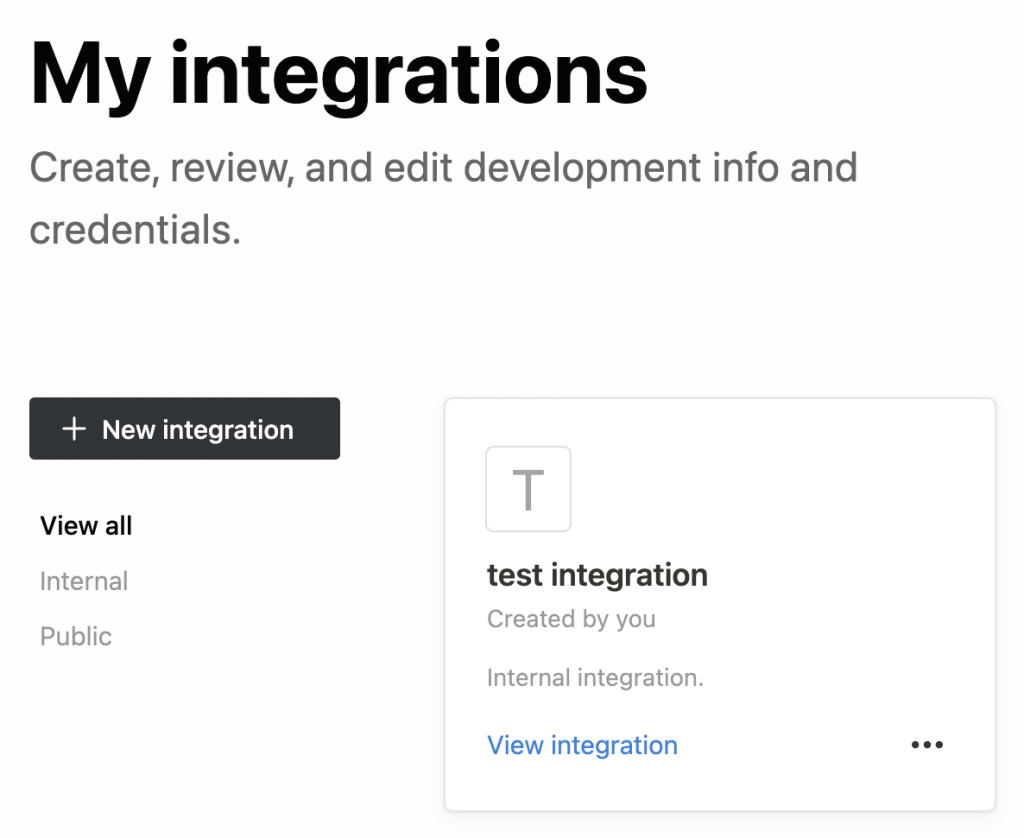This screenshot has height=838, width=1024.
Task: Click the T logo of test integration
Action: point(528,489)
